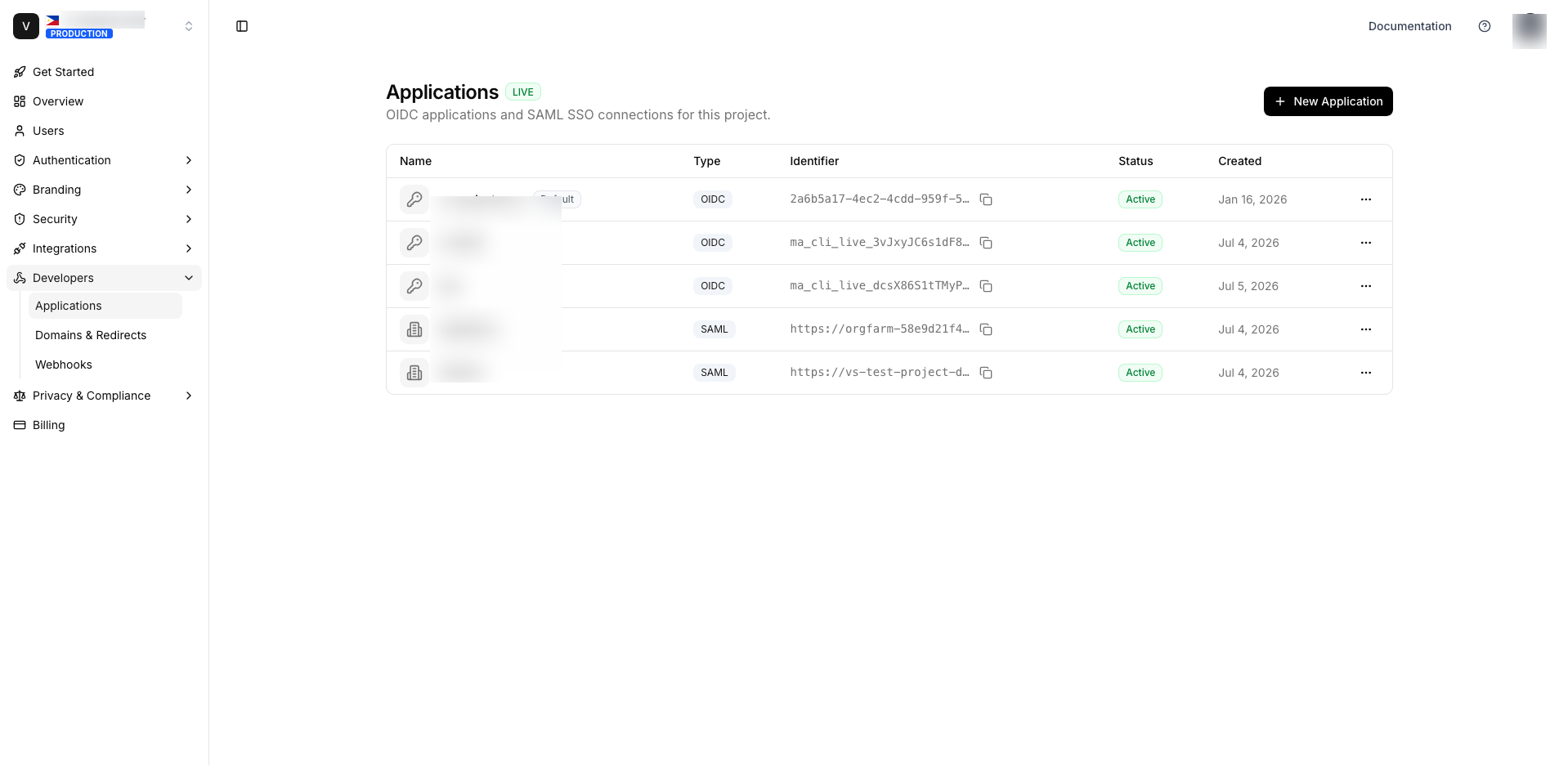Click the Created column header

click(1239, 161)
